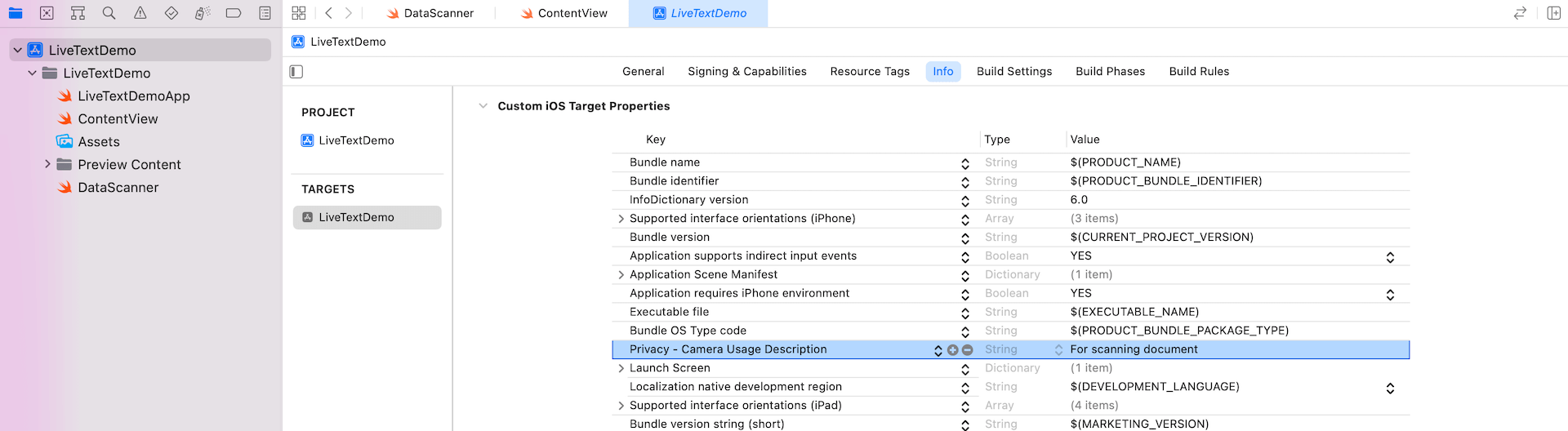Viewport: 1568px width, 431px height.
Task: Change indirect input events YES value
Action: click(x=1390, y=257)
